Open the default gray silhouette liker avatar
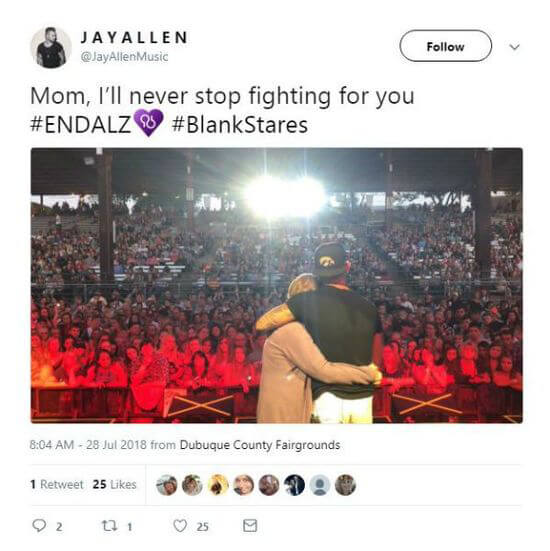550x551 pixels. tap(319, 485)
